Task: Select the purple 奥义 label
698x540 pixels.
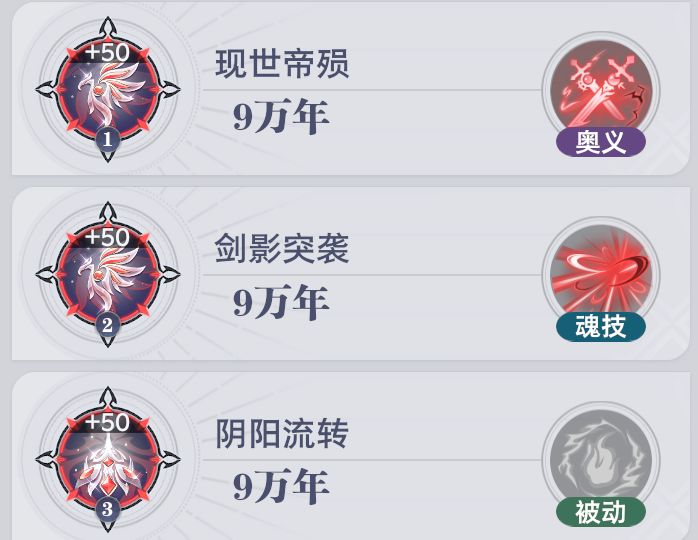Action: [x=601, y=142]
